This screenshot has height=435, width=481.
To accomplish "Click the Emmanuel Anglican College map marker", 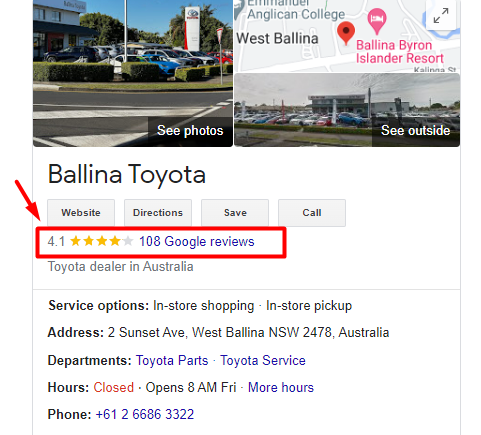I will (x=239, y=9).
